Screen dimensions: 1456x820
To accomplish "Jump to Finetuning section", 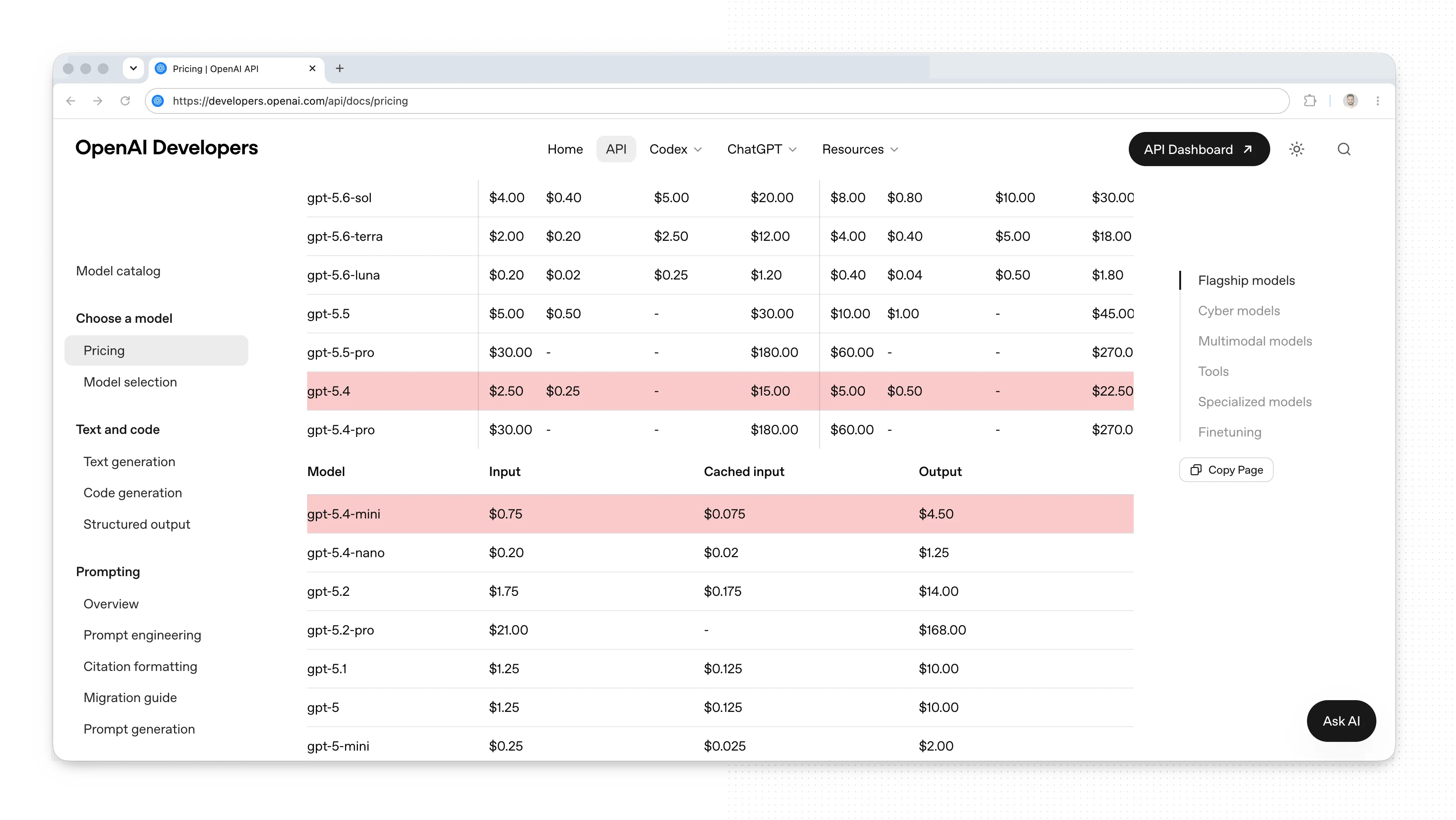I will pyautogui.click(x=1230, y=433).
